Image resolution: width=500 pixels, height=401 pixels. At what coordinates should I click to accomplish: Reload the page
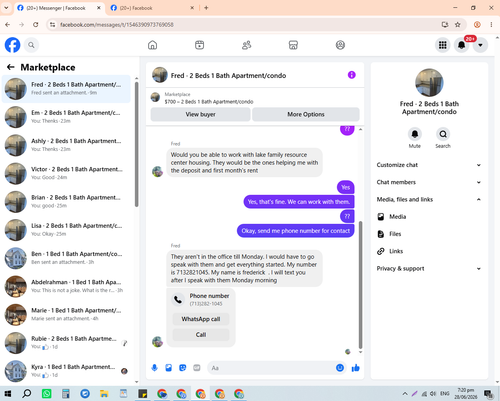[36, 25]
